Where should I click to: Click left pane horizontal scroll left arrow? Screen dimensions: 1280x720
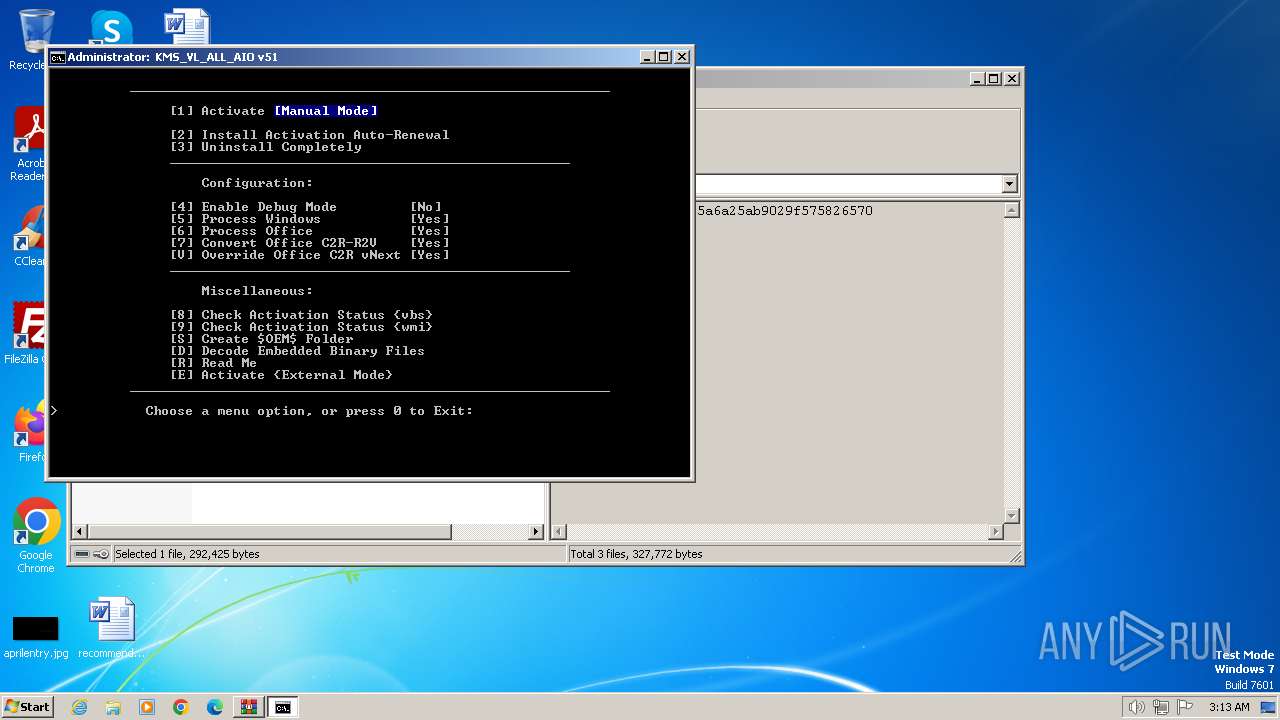click(81, 532)
